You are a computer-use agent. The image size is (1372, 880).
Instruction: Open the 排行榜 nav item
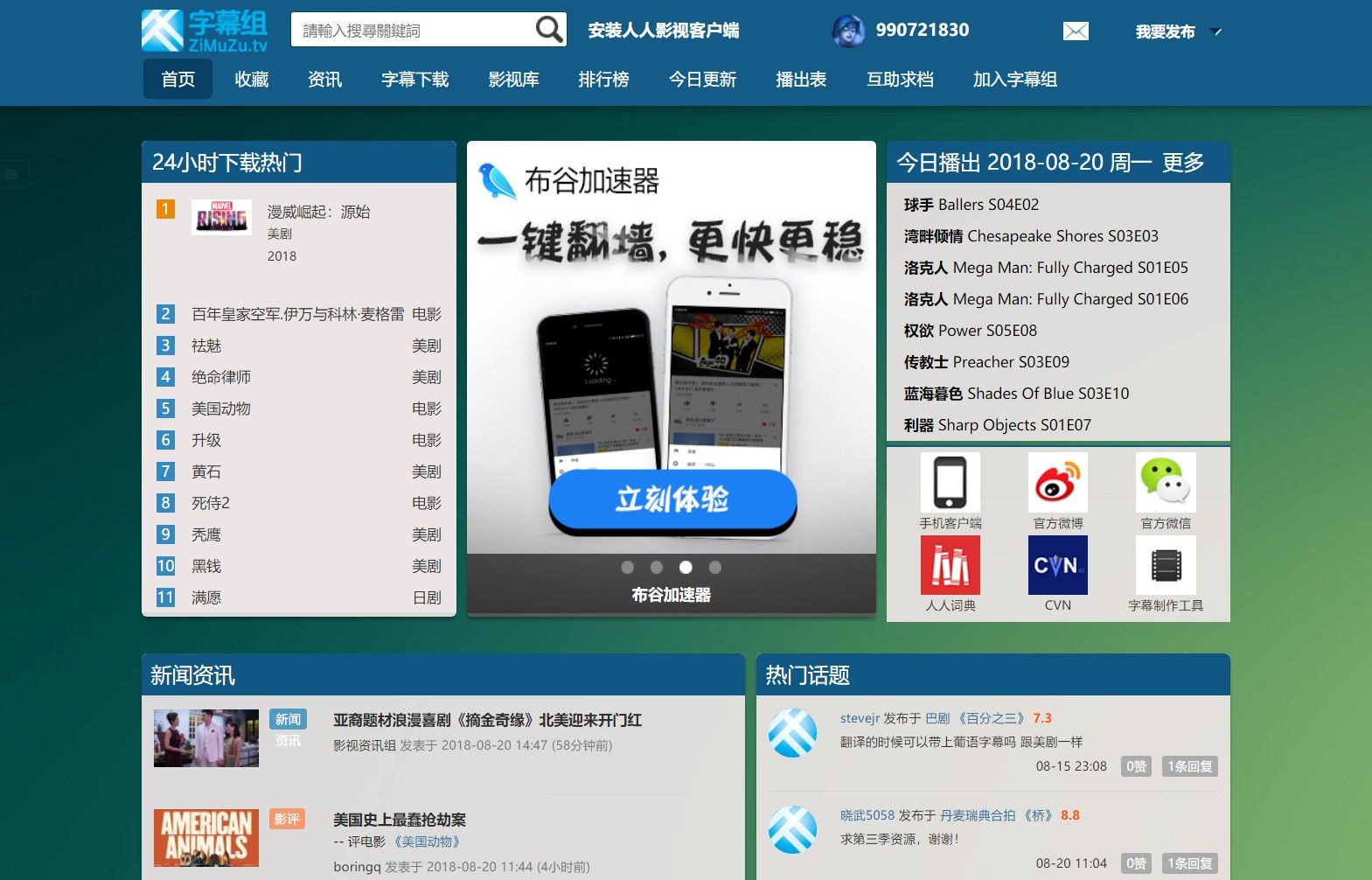[604, 80]
